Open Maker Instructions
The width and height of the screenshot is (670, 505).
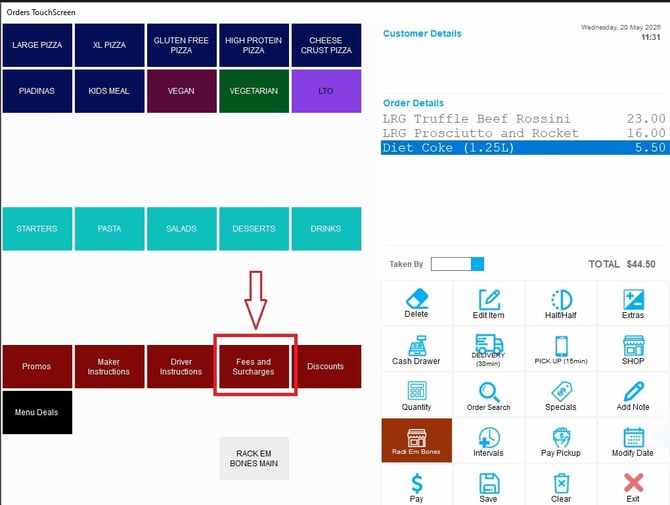coord(109,367)
